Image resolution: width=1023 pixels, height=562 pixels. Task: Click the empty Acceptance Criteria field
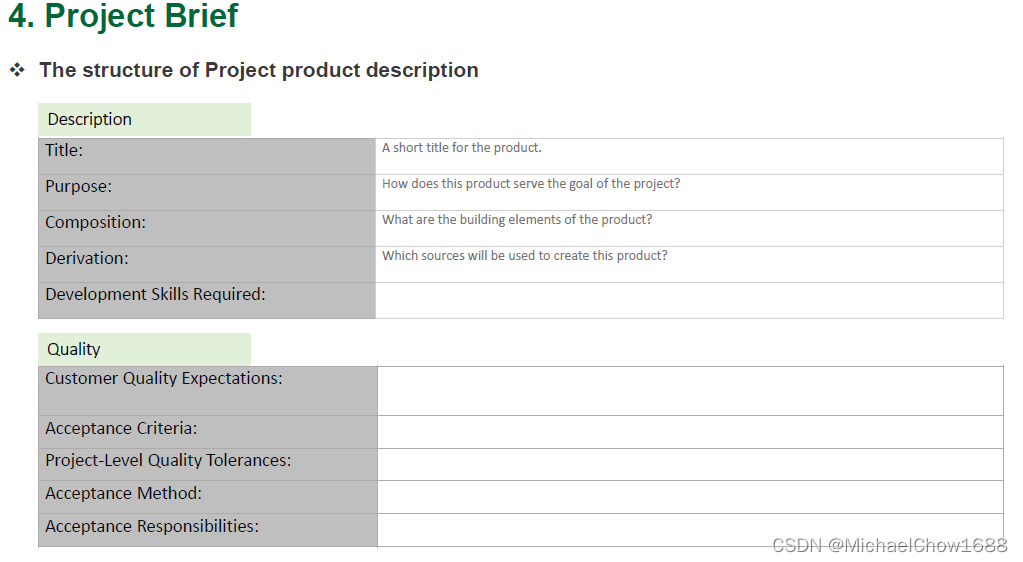tap(689, 432)
